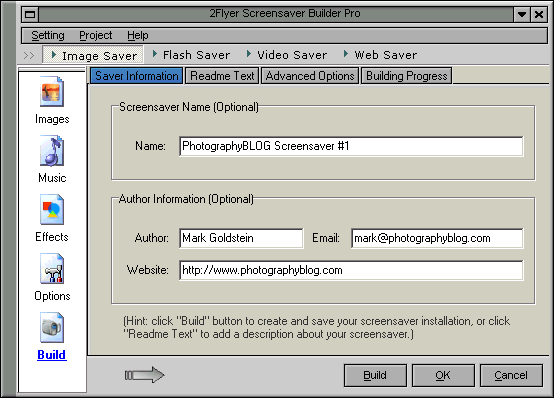Click the blue Build link in sidebar
The width and height of the screenshot is (554, 398).
(x=52, y=355)
